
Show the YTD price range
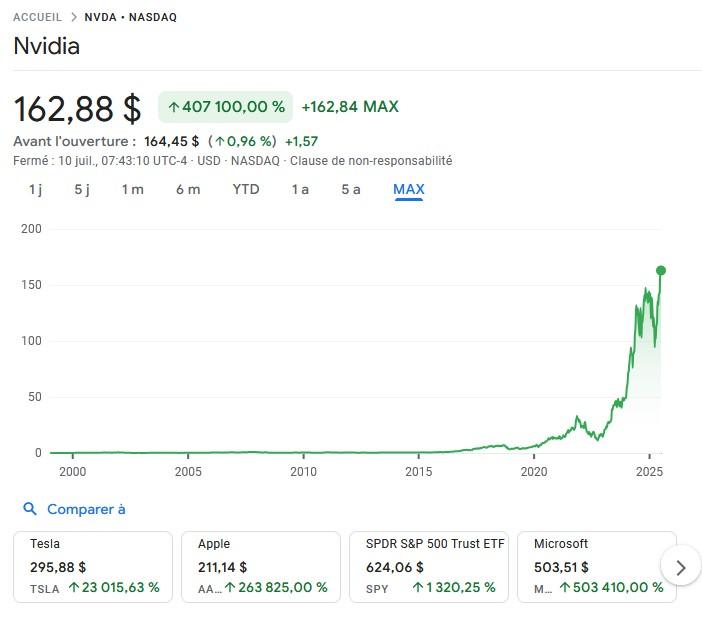246,189
